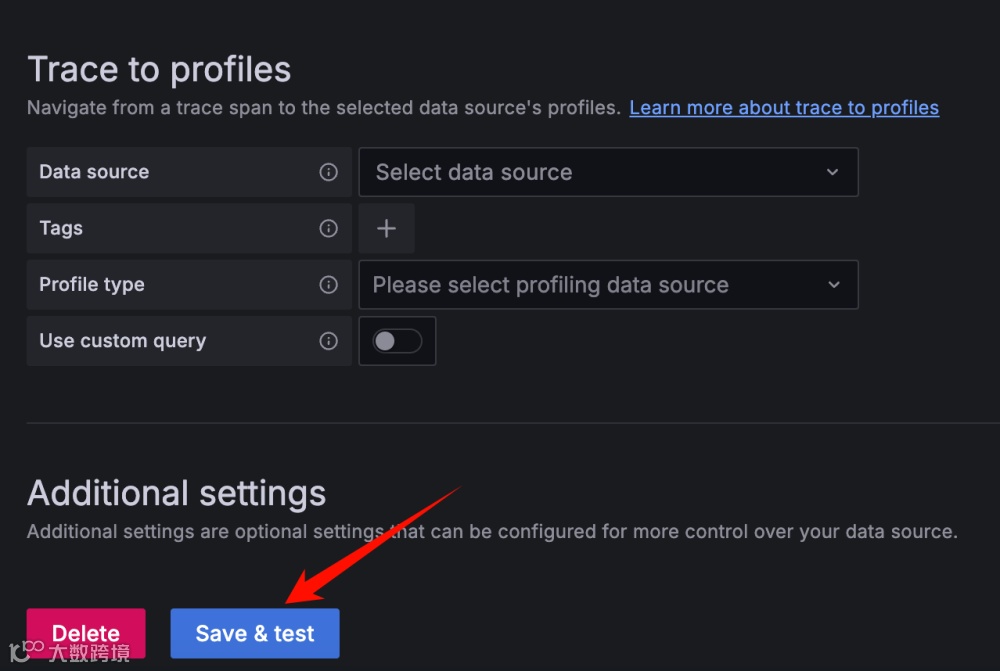Open Learn more about trace to profiles link

coord(784,108)
